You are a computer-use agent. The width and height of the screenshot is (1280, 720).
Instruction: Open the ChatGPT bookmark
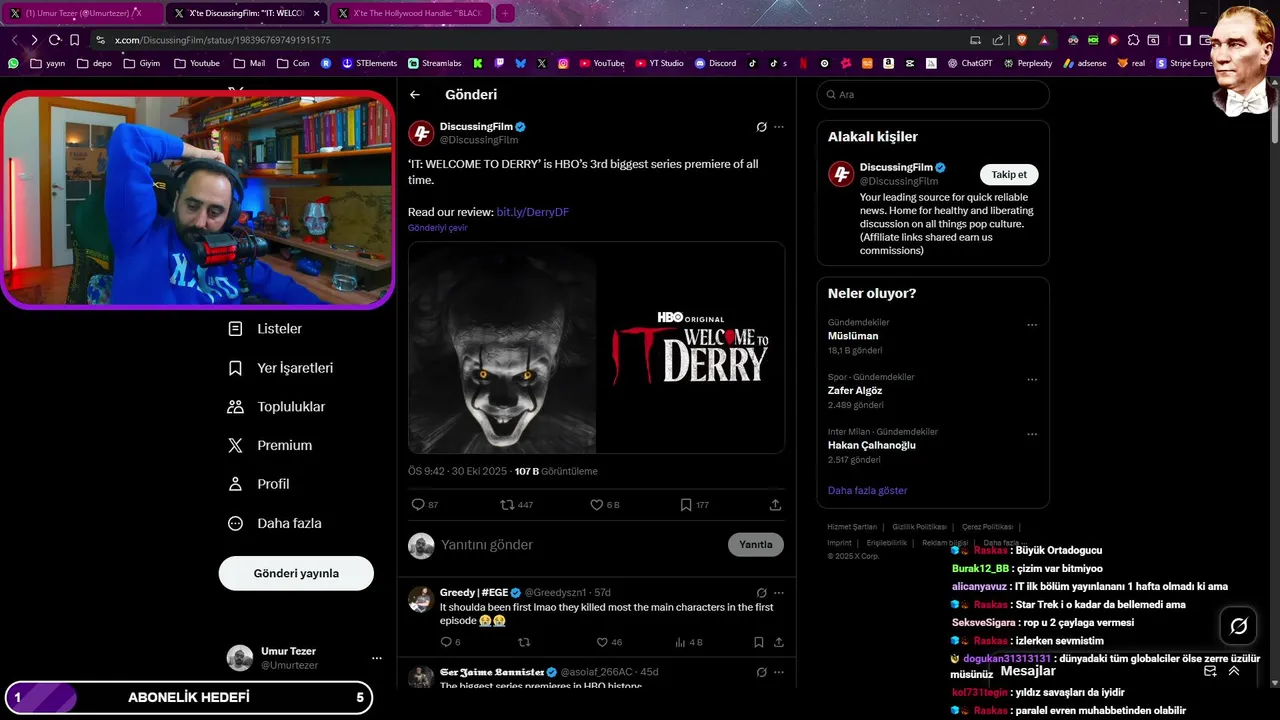970,63
